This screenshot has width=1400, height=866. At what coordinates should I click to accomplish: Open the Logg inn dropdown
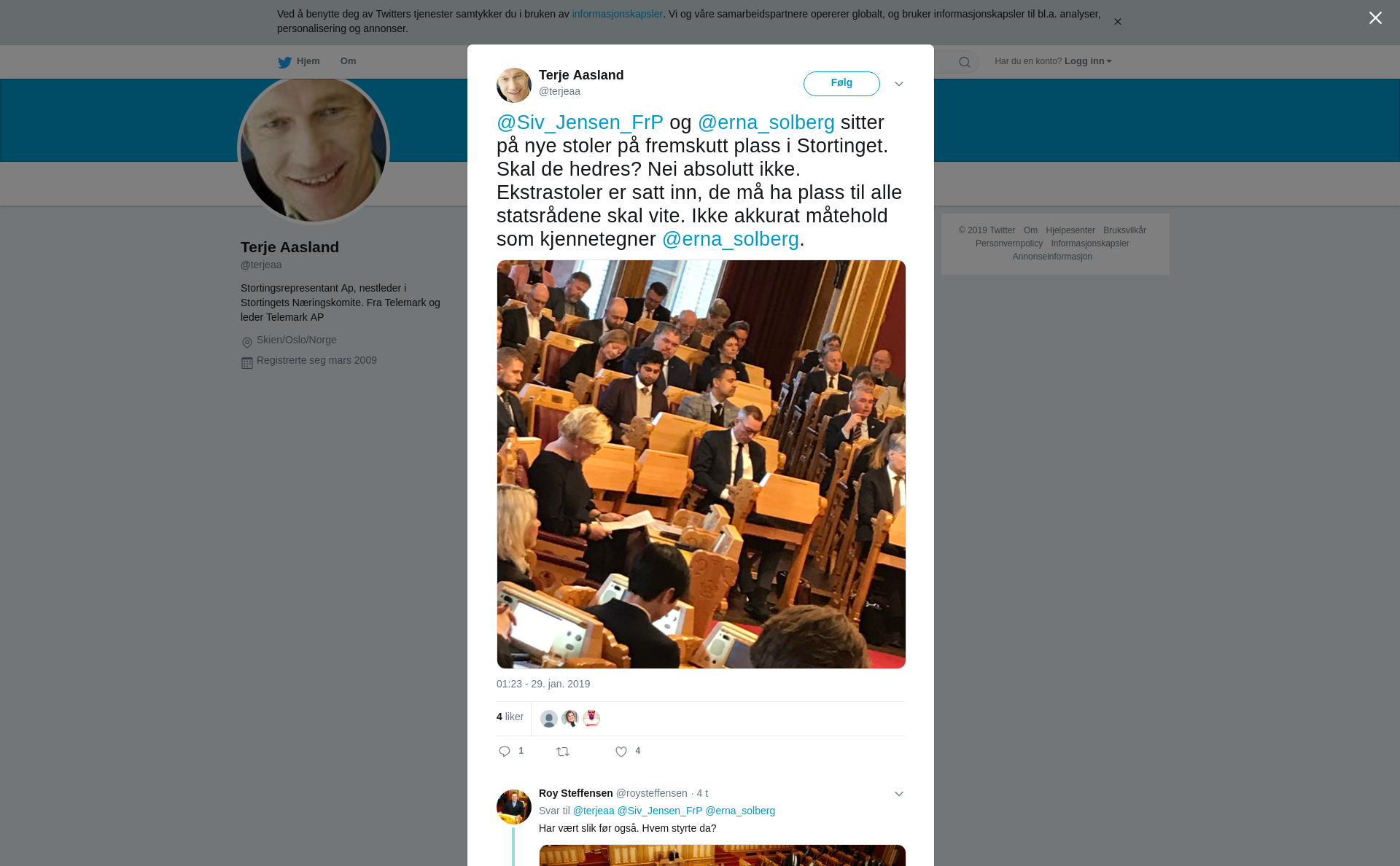click(x=1088, y=61)
